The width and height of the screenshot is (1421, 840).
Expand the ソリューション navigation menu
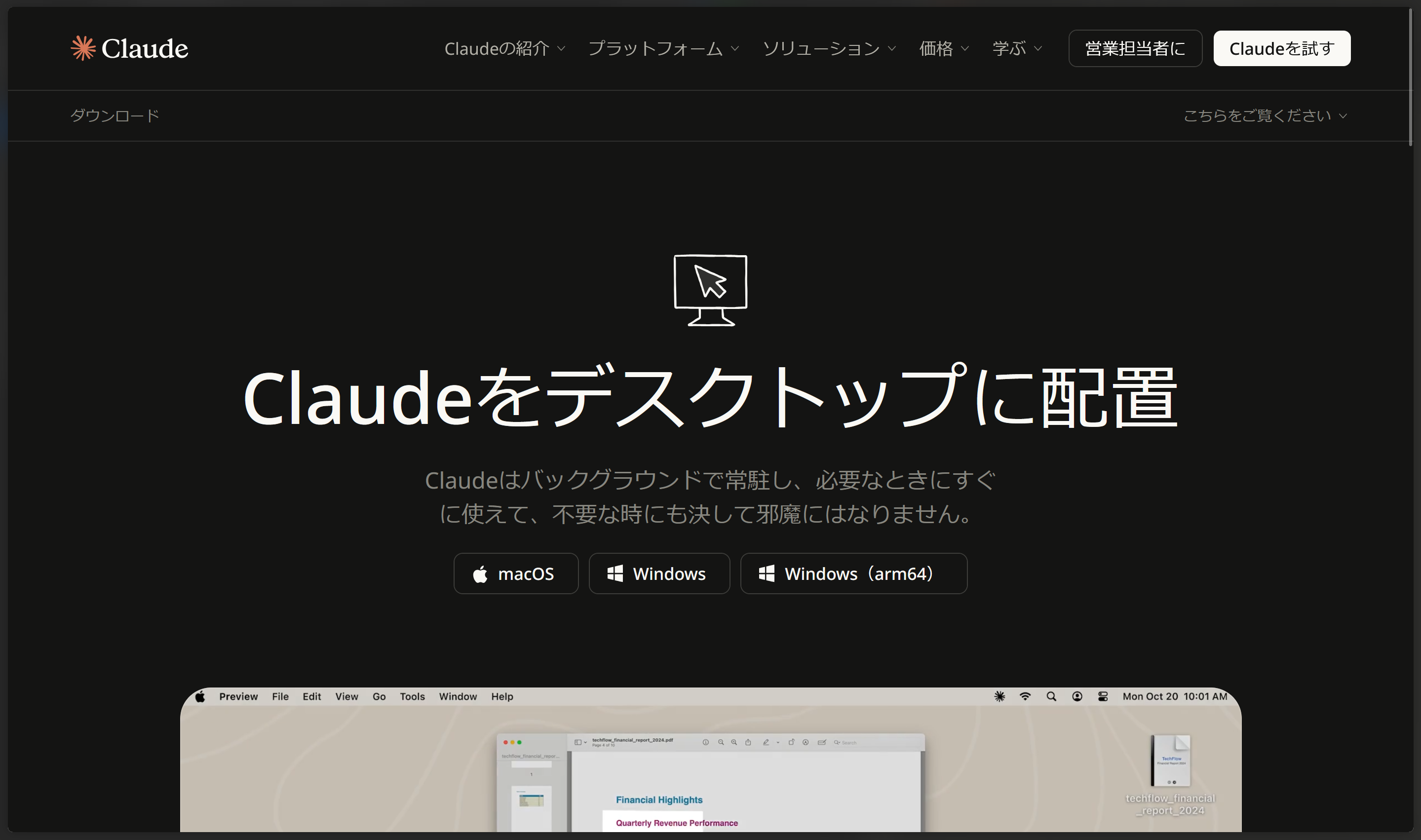(829, 49)
